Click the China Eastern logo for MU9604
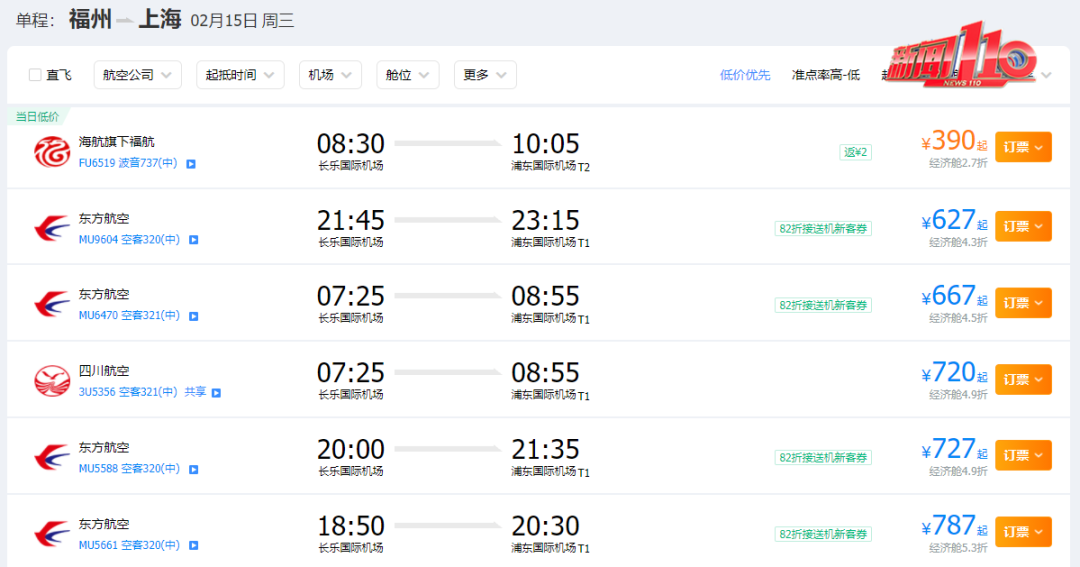The height and width of the screenshot is (567, 1080). (52, 228)
